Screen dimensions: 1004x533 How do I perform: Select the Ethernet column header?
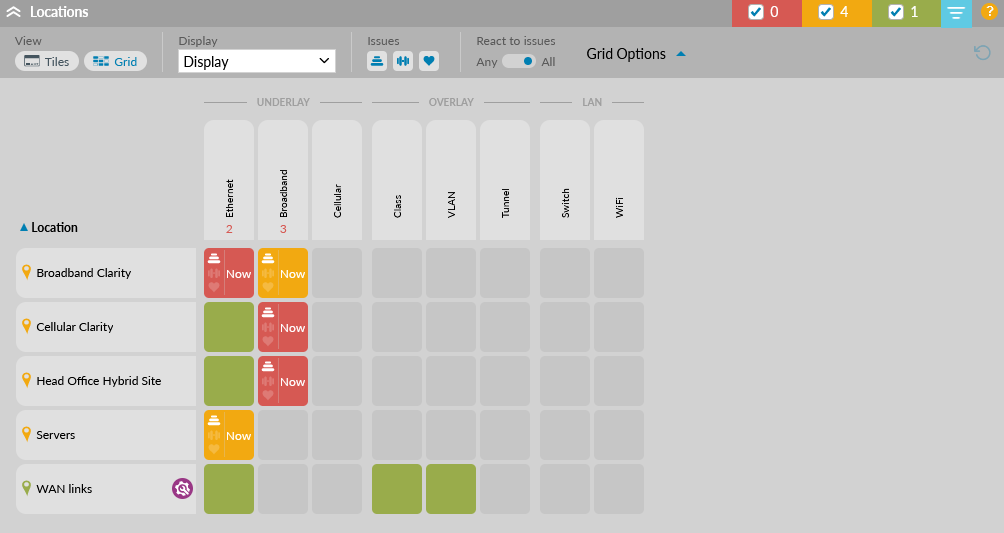[x=229, y=179]
